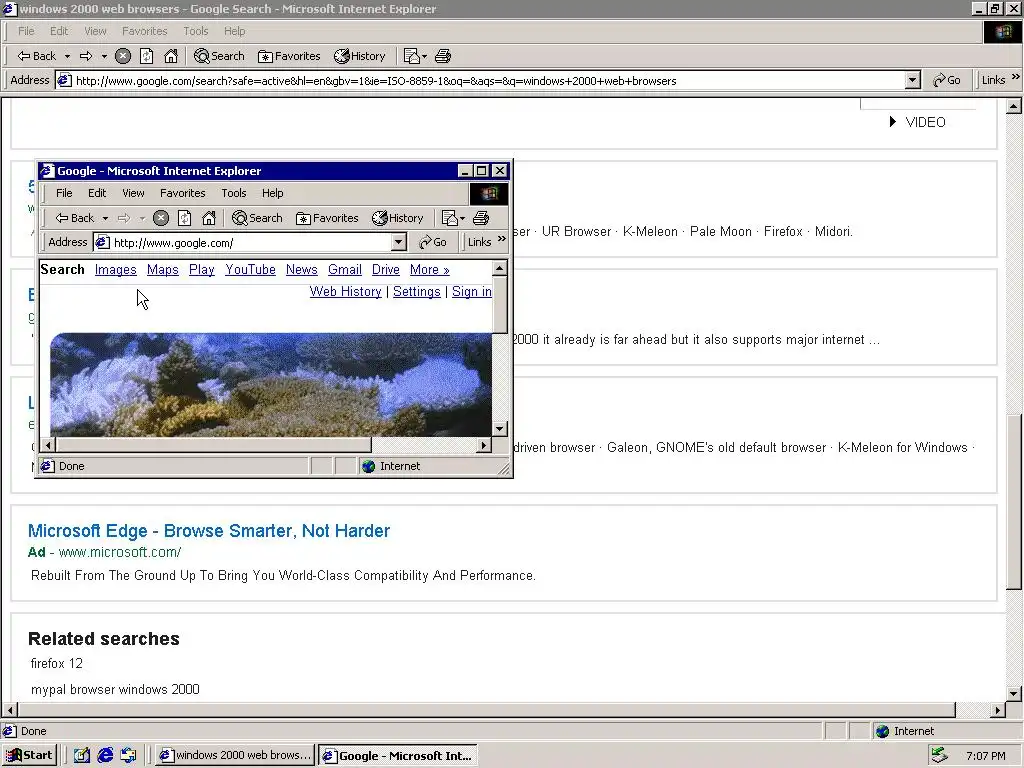Open Play link on Google page
This screenshot has height=768, width=1024.
202,270
